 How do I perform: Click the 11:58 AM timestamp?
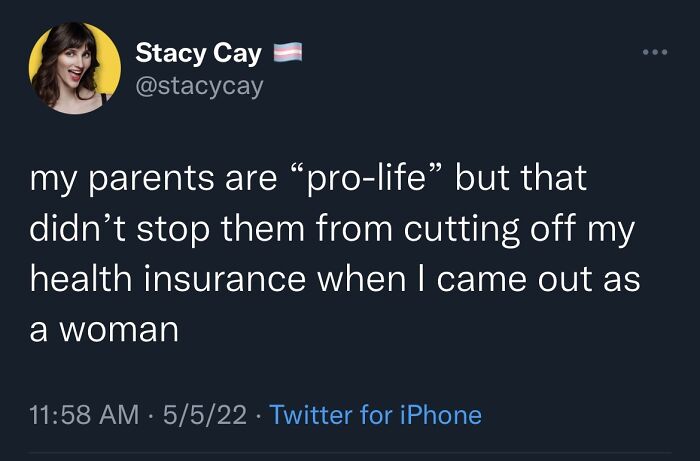coord(84,415)
